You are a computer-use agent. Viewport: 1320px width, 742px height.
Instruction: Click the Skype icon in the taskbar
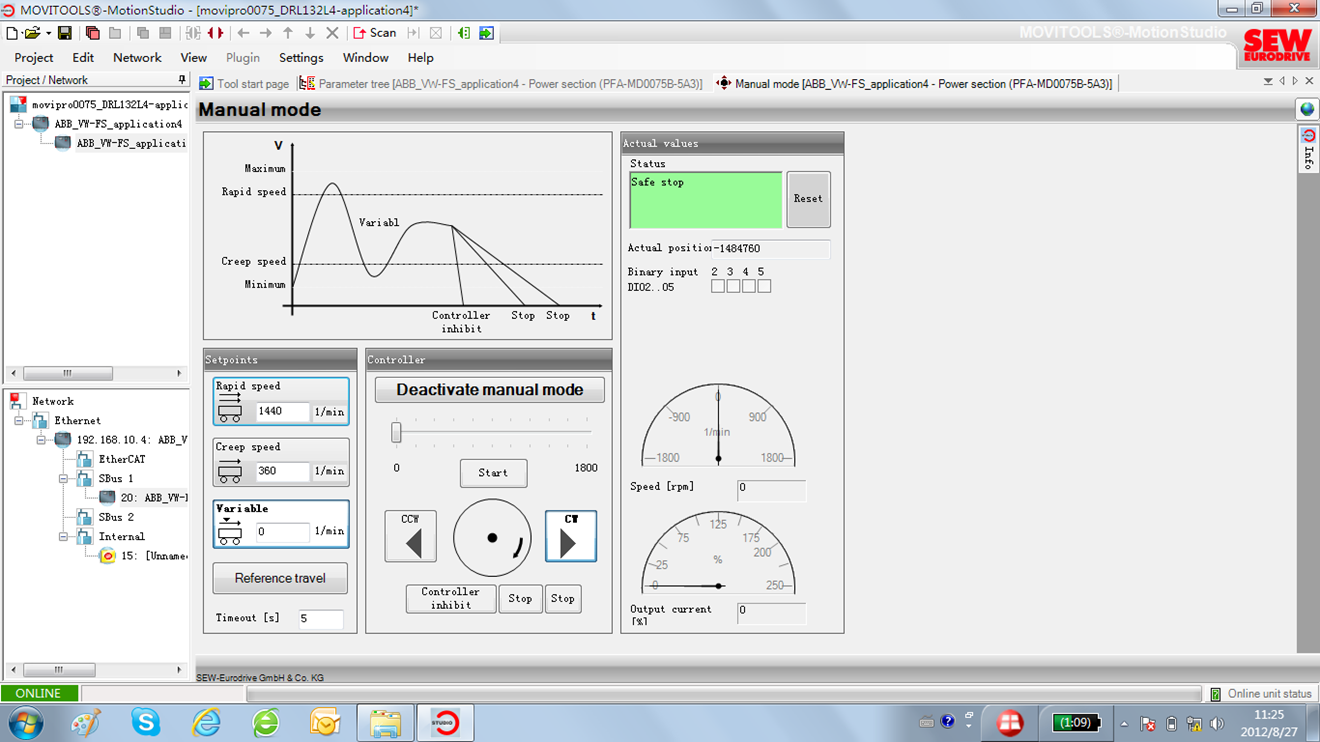tap(146, 721)
